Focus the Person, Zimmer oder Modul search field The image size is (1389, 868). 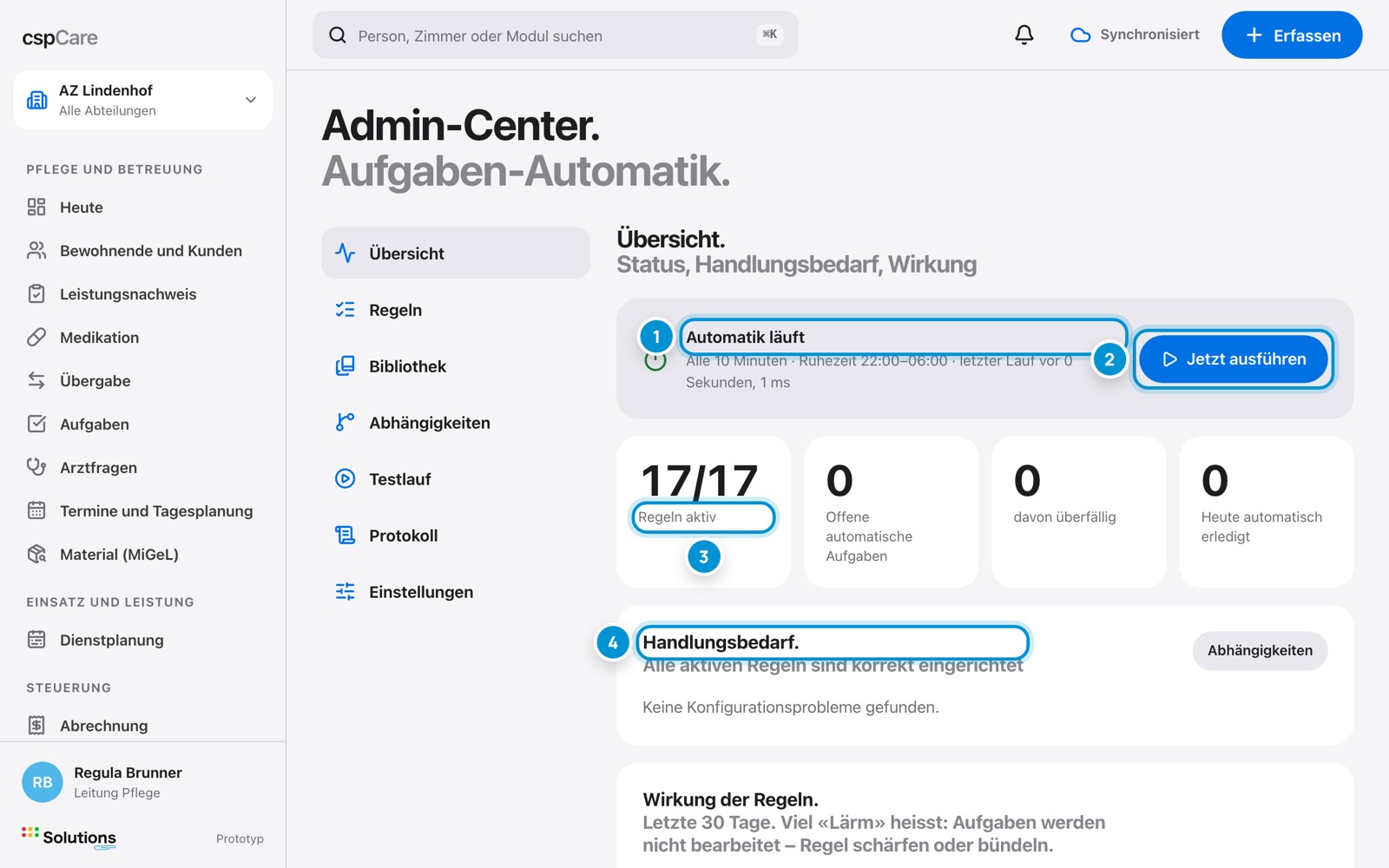click(556, 35)
